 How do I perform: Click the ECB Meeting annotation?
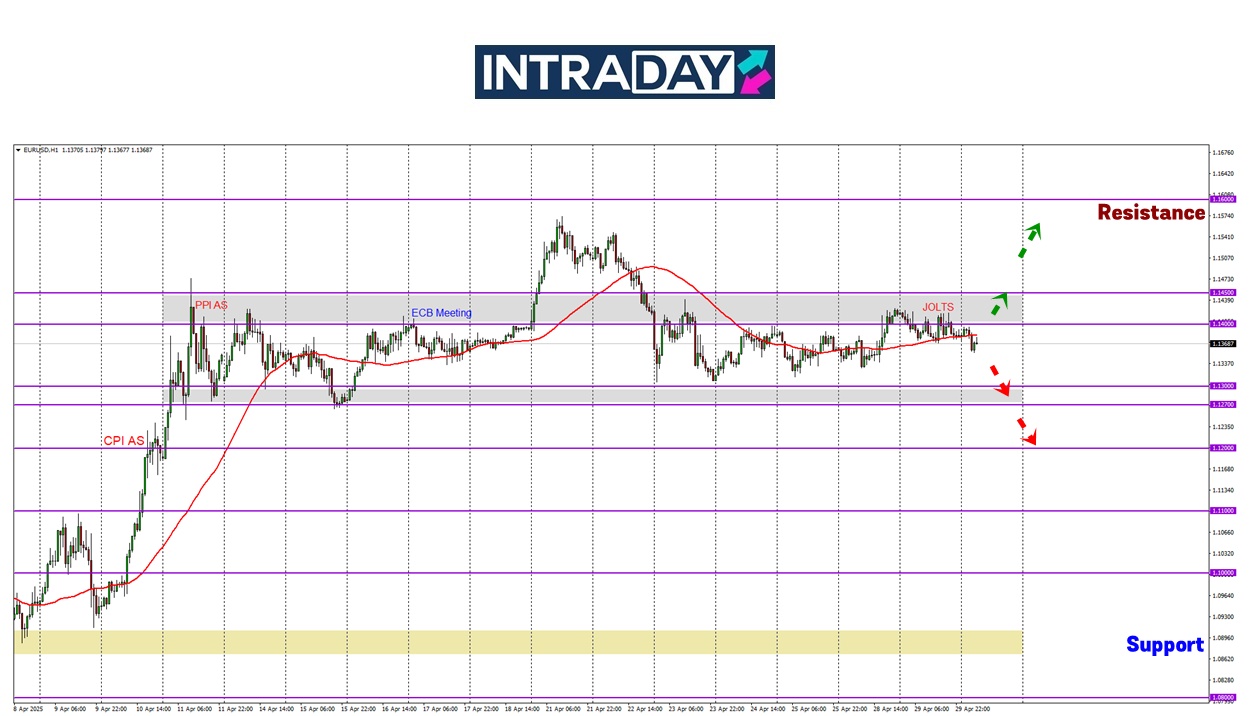coord(441,313)
